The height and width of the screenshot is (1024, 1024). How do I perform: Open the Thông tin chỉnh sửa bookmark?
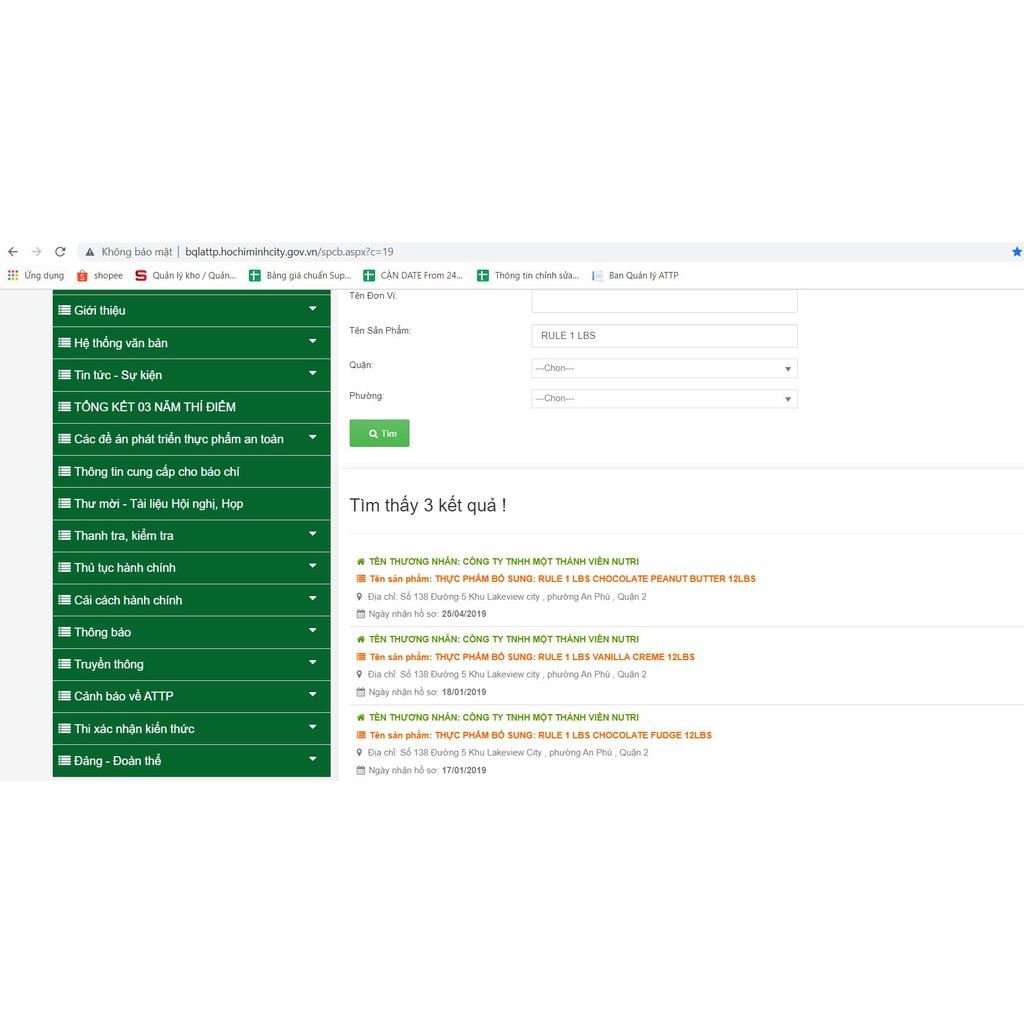pos(528,276)
